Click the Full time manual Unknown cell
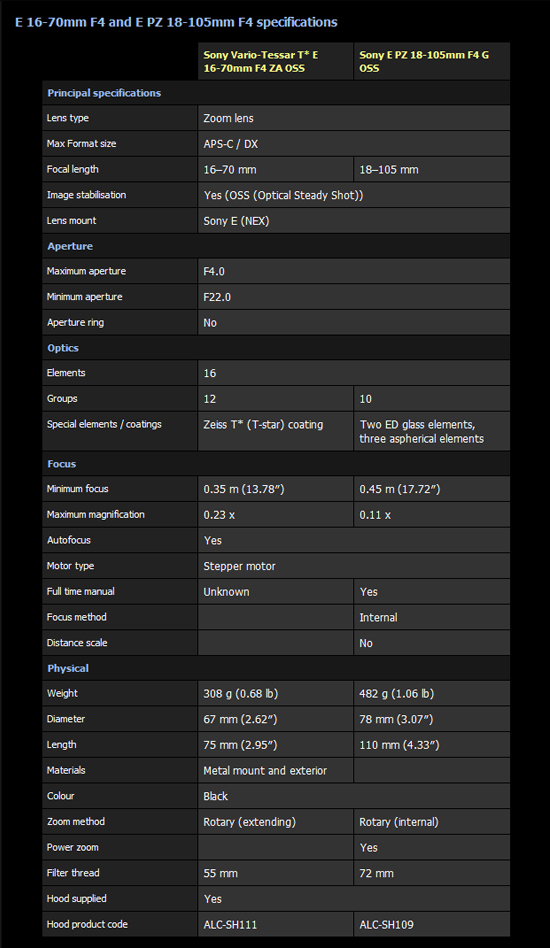550x948 pixels. [276, 592]
